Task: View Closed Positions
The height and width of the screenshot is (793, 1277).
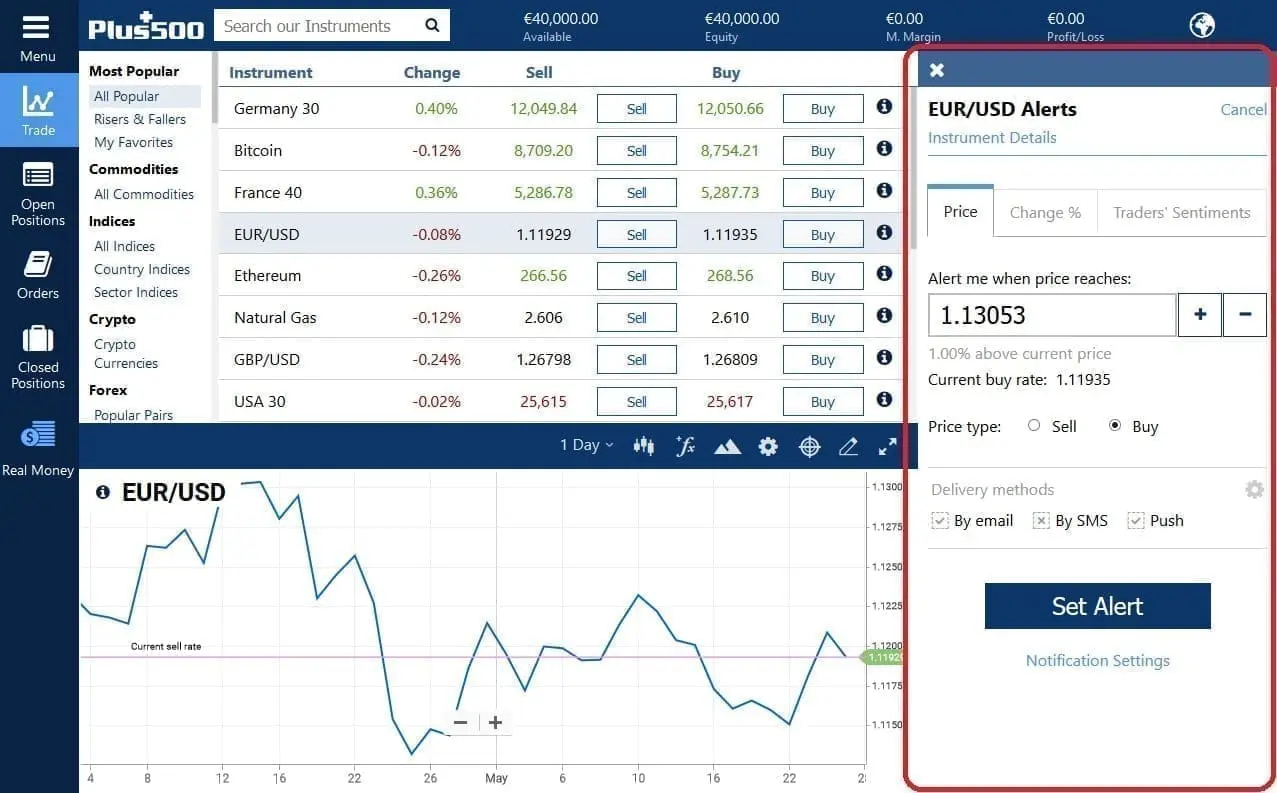Action: 38,357
